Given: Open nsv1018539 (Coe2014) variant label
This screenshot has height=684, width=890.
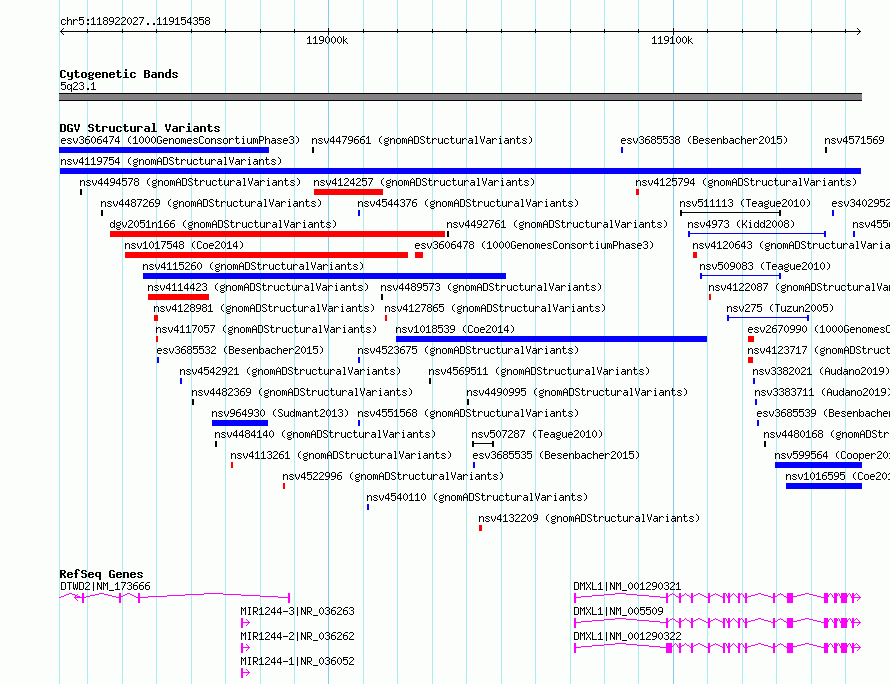Looking at the screenshot, I should coord(455,329).
